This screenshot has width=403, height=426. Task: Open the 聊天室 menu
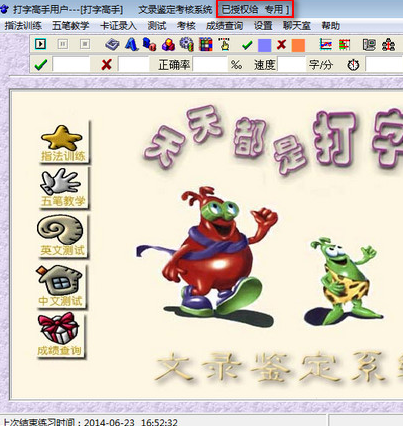click(x=297, y=26)
